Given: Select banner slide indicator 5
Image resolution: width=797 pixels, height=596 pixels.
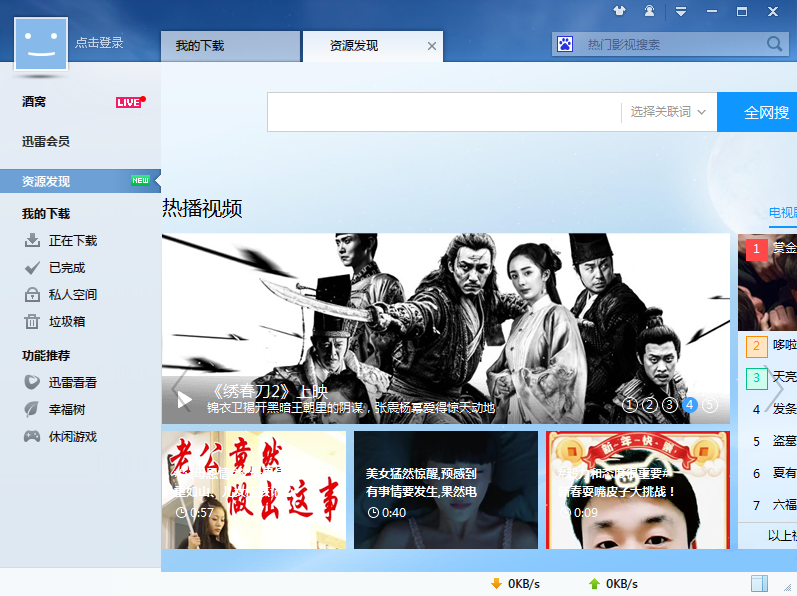Looking at the screenshot, I should pyautogui.click(x=710, y=405).
